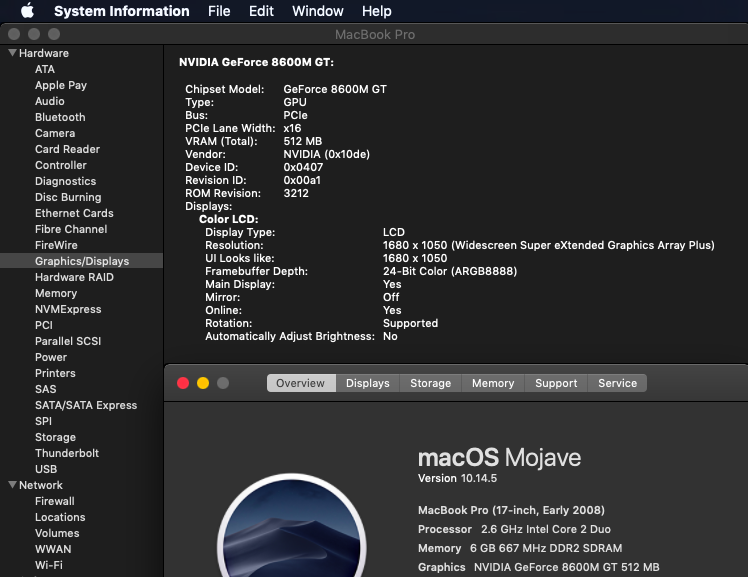Close the About This Mac window
Image resolution: width=748 pixels, height=577 pixels.
click(183, 383)
